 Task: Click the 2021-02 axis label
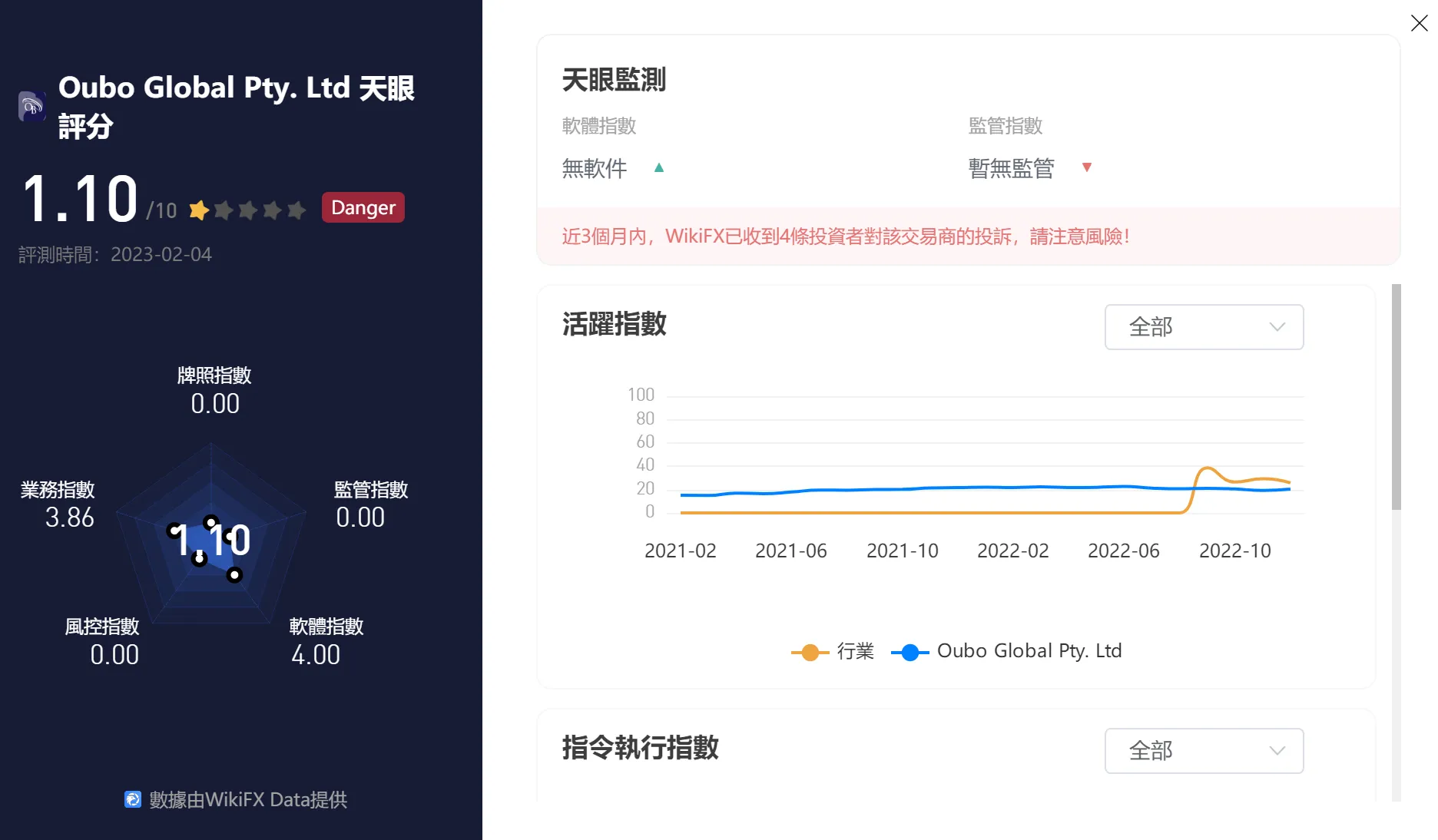[x=681, y=551]
